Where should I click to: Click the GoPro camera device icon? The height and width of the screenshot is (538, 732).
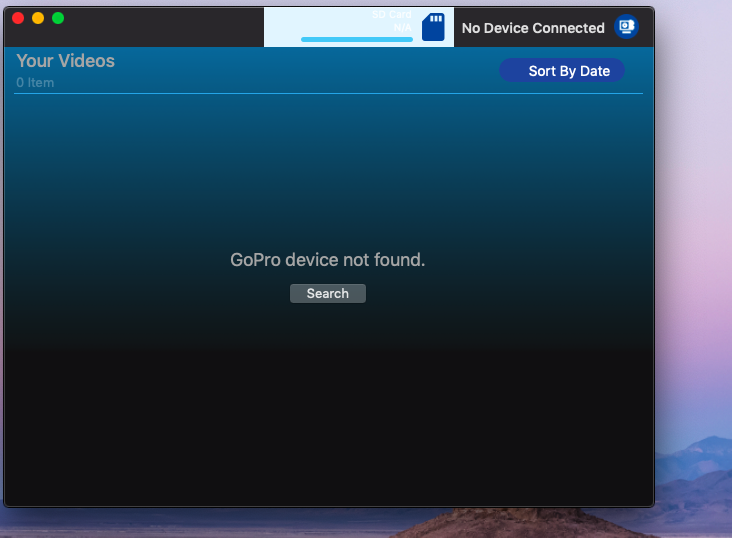[x=626, y=27]
